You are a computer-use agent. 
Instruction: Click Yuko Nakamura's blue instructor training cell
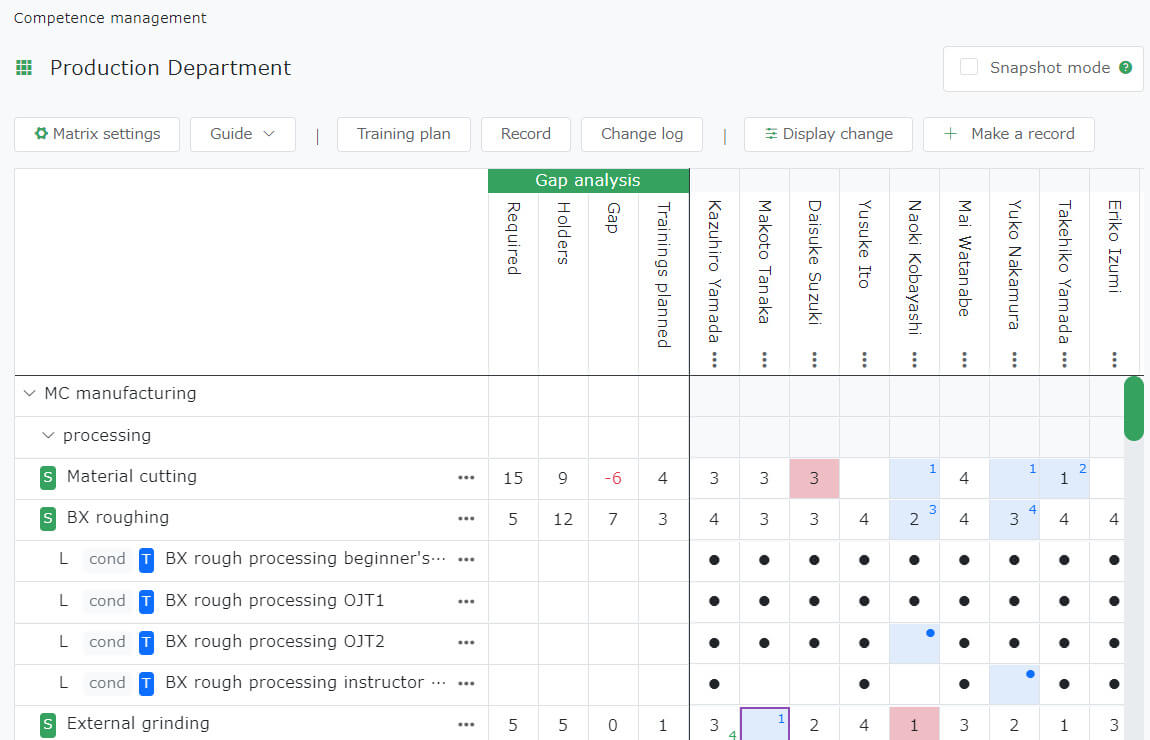tap(1014, 684)
